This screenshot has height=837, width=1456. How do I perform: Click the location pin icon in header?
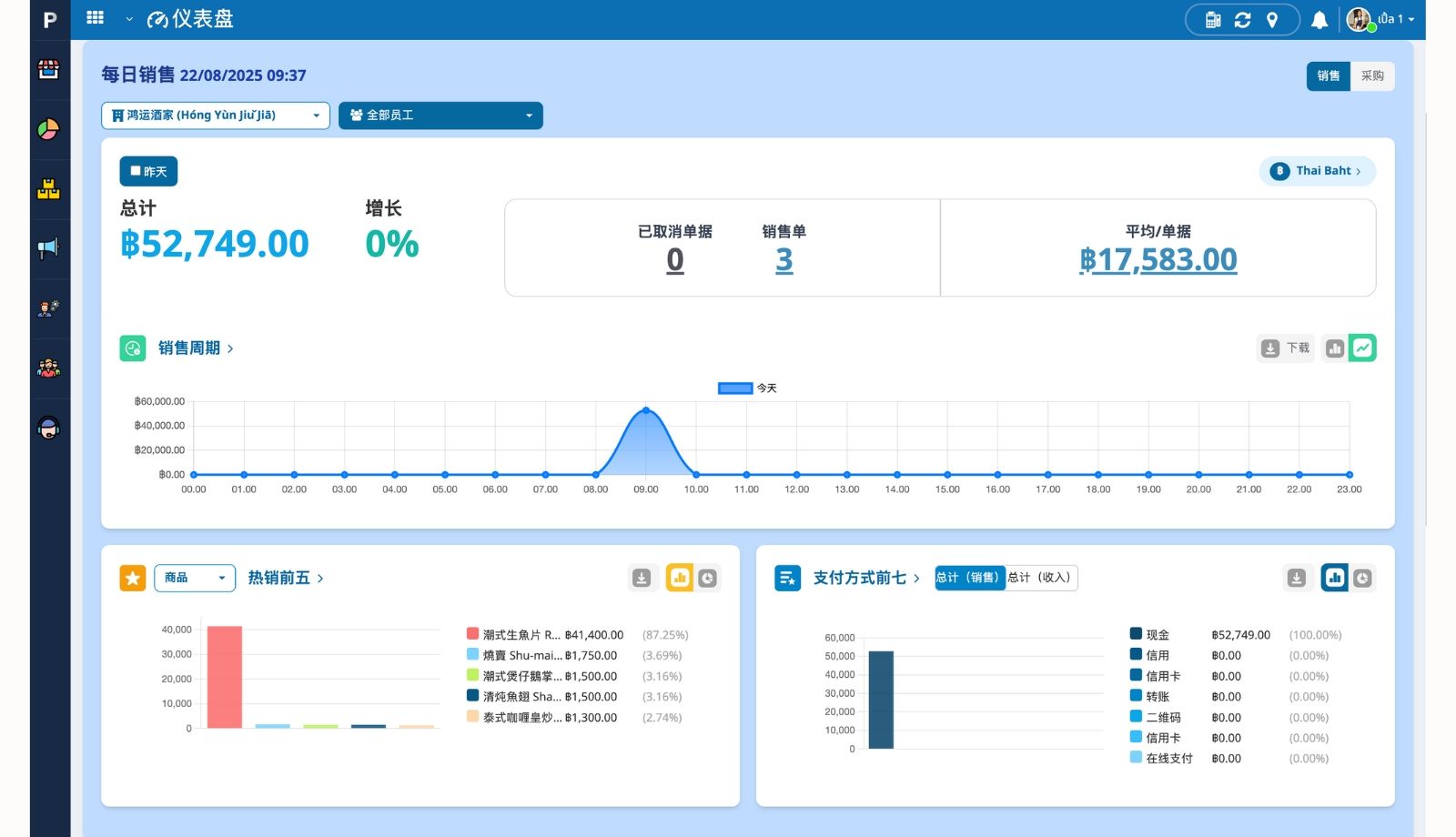click(1272, 20)
